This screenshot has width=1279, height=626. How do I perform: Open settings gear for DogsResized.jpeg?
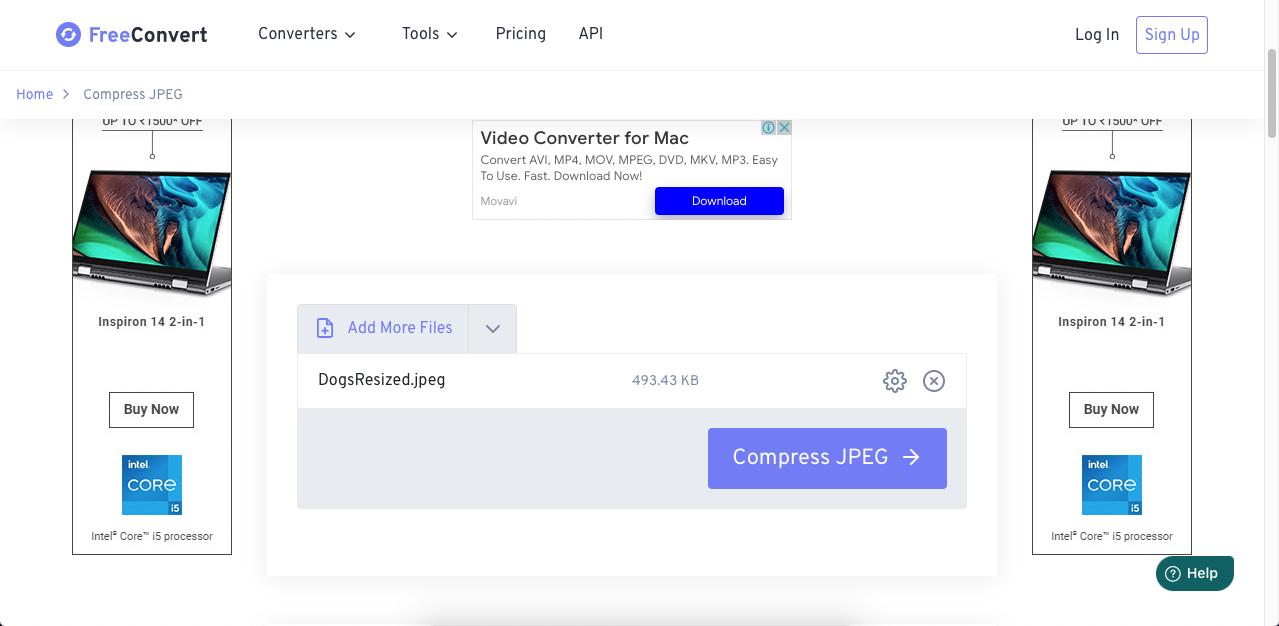click(x=895, y=381)
